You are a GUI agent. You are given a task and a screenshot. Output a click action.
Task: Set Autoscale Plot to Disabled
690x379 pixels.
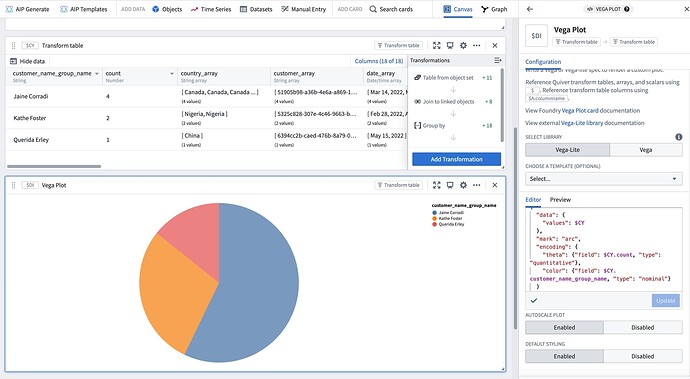click(x=642, y=327)
